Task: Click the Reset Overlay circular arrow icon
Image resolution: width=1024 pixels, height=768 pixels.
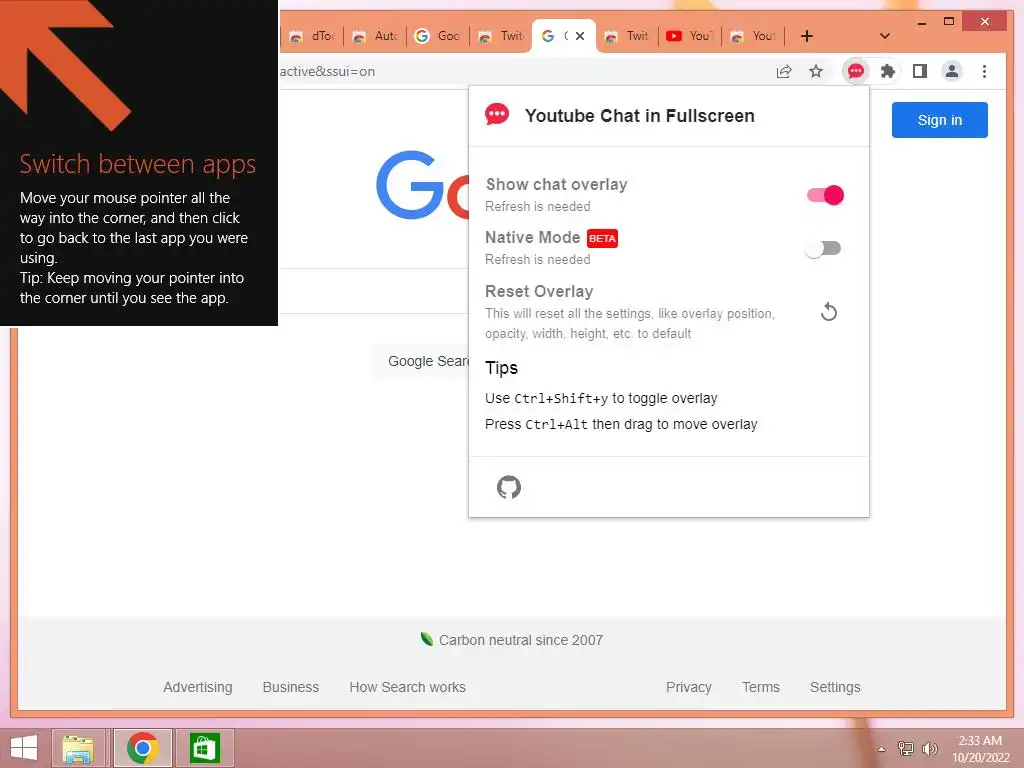Action: click(829, 312)
